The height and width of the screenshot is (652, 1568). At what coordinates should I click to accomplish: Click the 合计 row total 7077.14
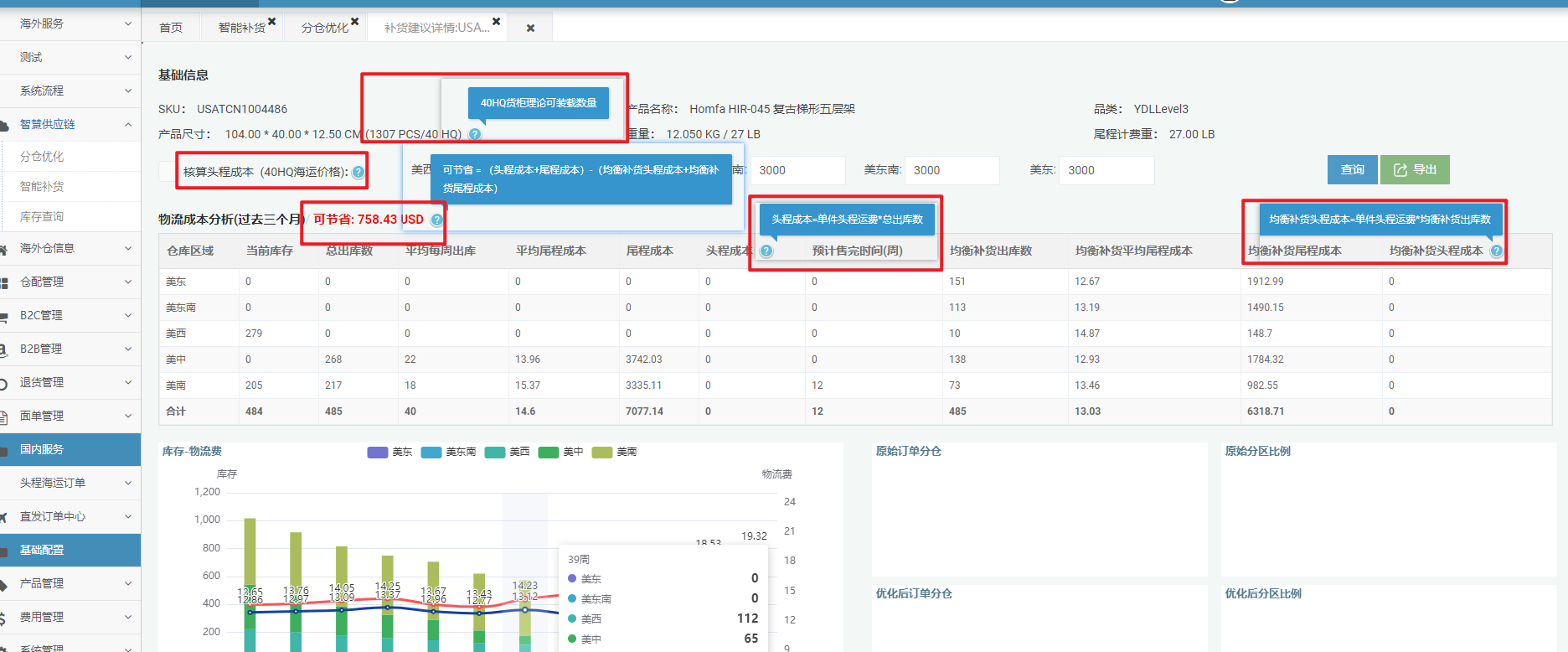pos(644,411)
